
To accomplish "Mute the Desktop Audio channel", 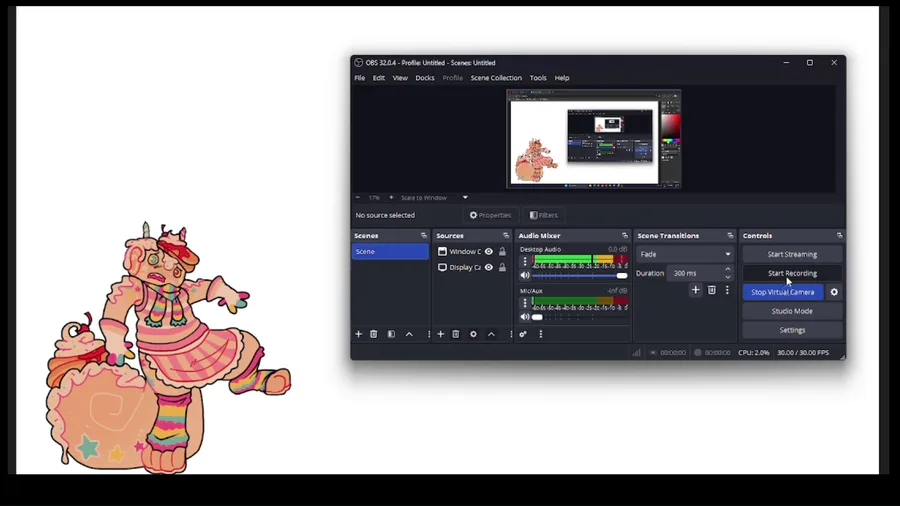I will tap(525, 275).
